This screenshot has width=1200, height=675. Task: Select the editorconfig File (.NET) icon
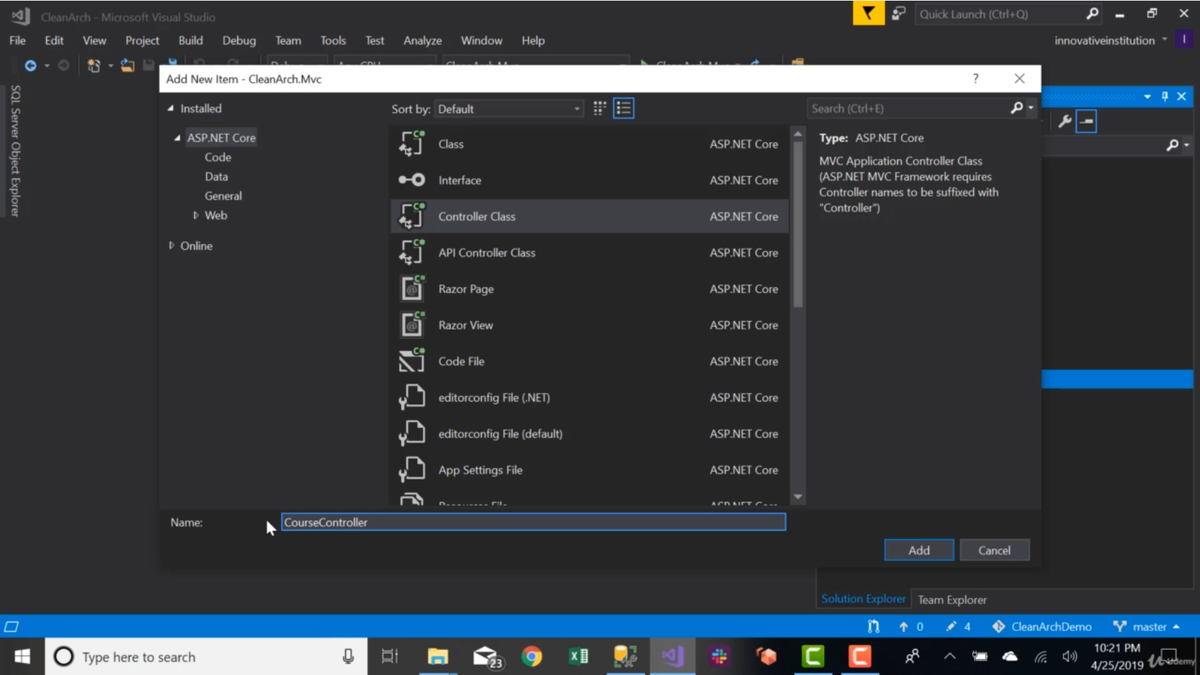click(x=412, y=397)
